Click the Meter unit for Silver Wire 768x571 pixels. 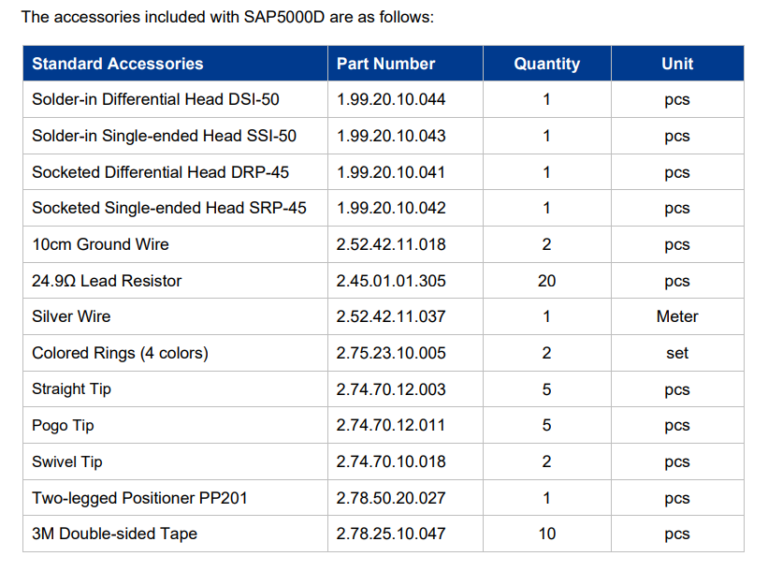point(677,317)
